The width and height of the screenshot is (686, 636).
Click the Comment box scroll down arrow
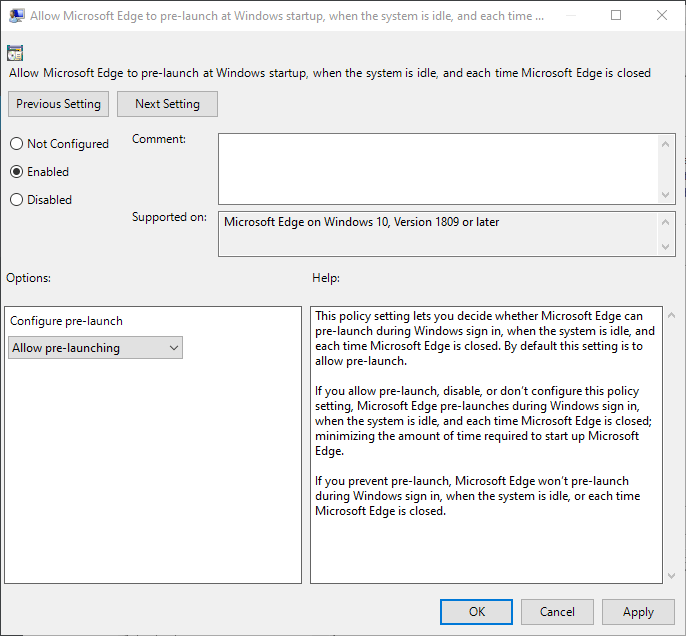pos(667,194)
